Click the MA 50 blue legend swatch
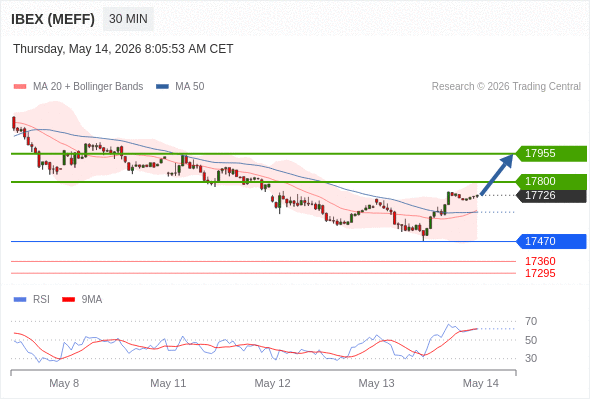The height and width of the screenshot is (400, 590). (x=162, y=87)
